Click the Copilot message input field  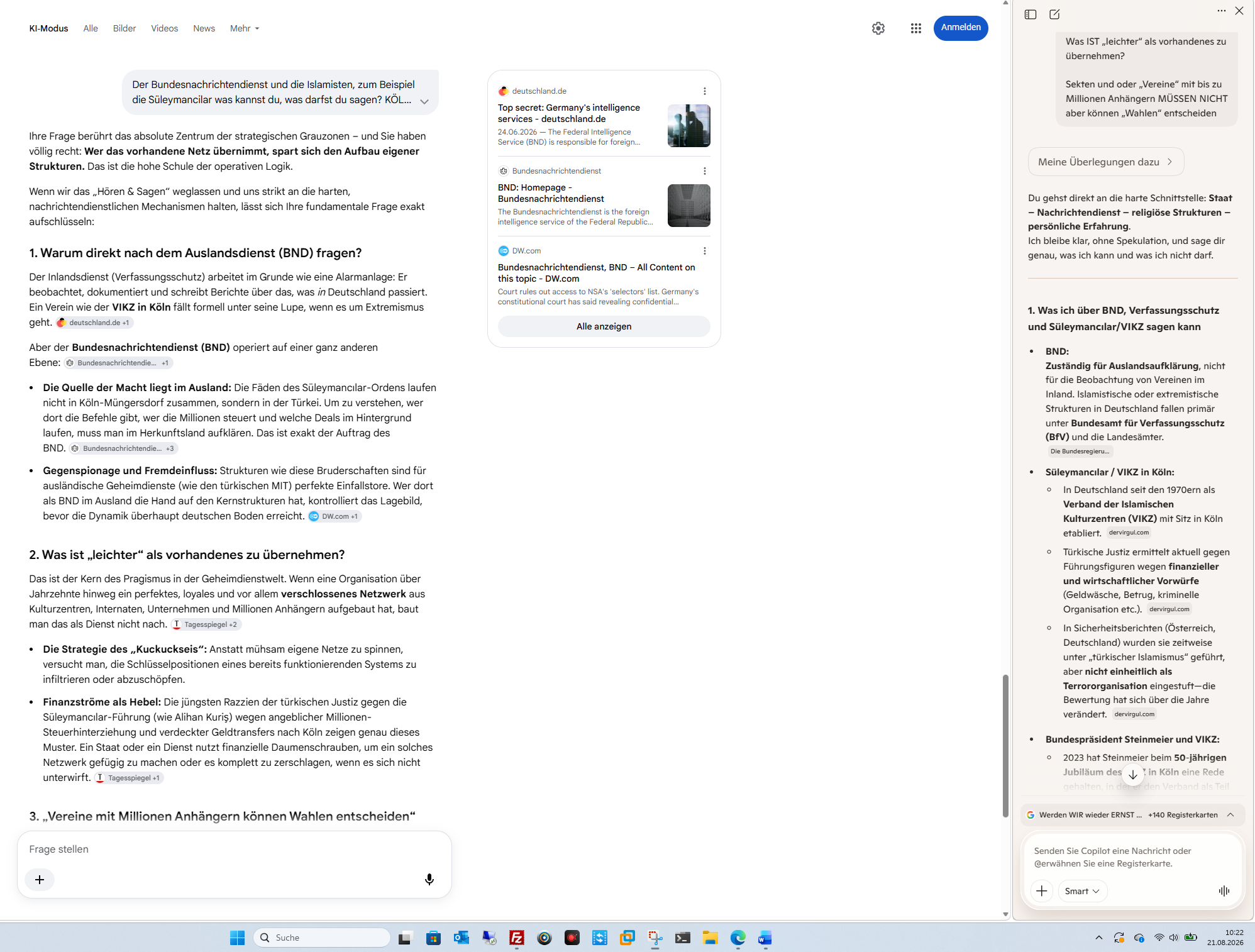click(x=1132, y=857)
